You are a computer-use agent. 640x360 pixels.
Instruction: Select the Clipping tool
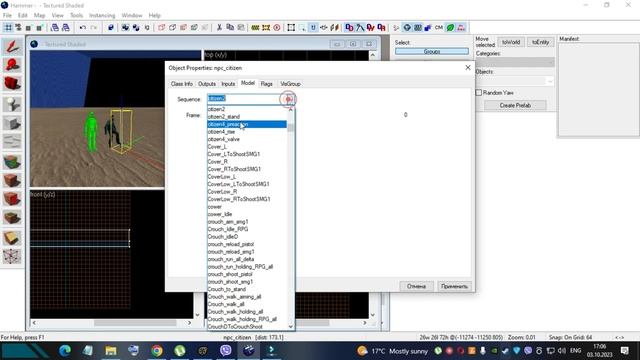pyautogui.click(x=12, y=238)
